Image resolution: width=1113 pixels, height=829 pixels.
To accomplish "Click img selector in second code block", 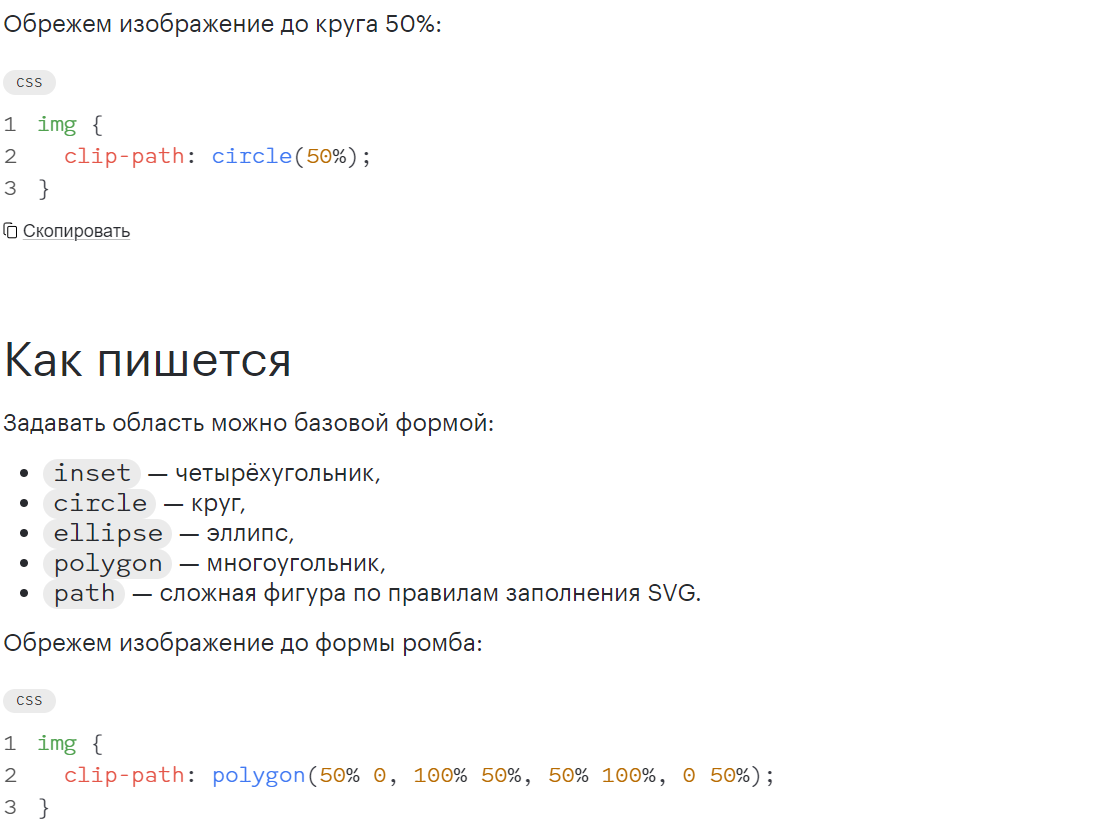I will pos(57,744).
